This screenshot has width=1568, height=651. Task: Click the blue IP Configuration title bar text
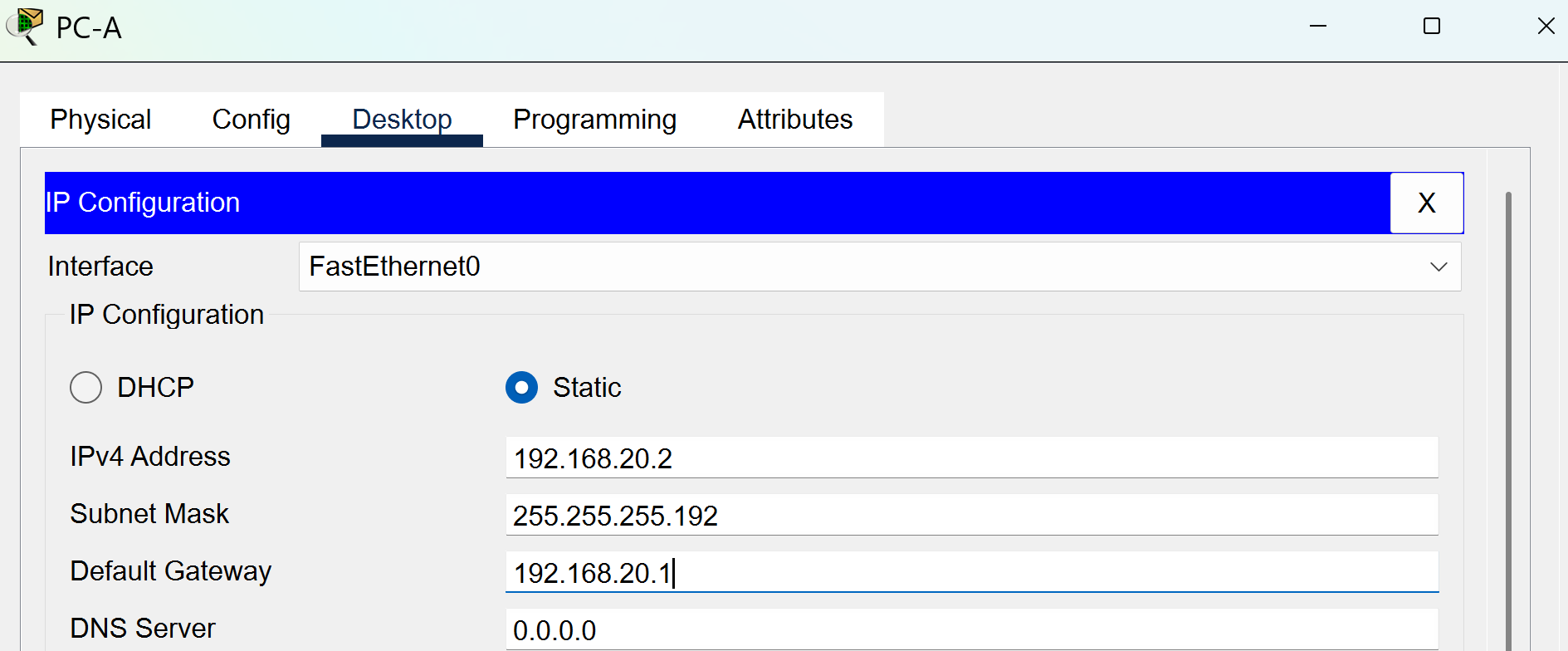[x=143, y=203]
